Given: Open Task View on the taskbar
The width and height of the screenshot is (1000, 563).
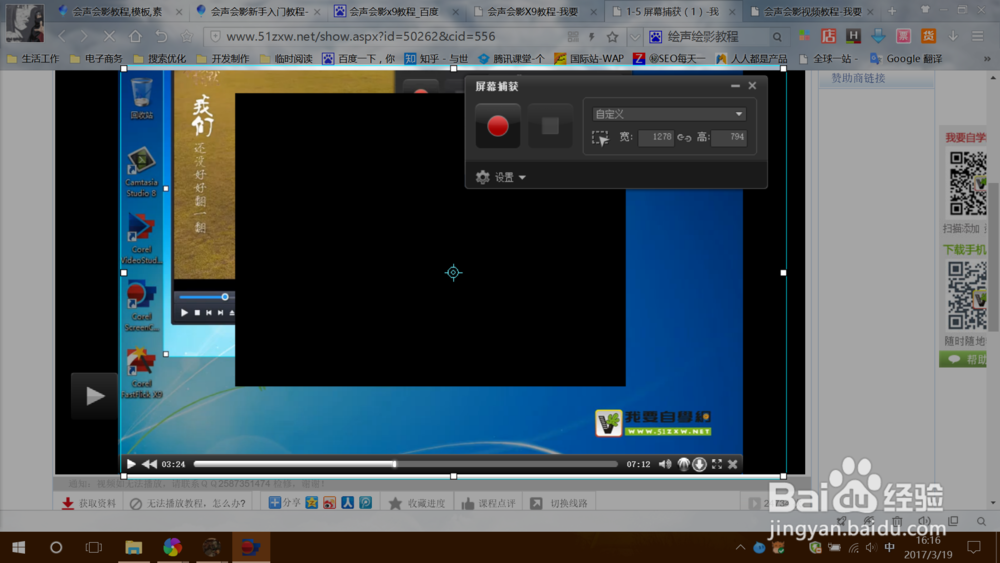Looking at the screenshot, I should 94,547.
